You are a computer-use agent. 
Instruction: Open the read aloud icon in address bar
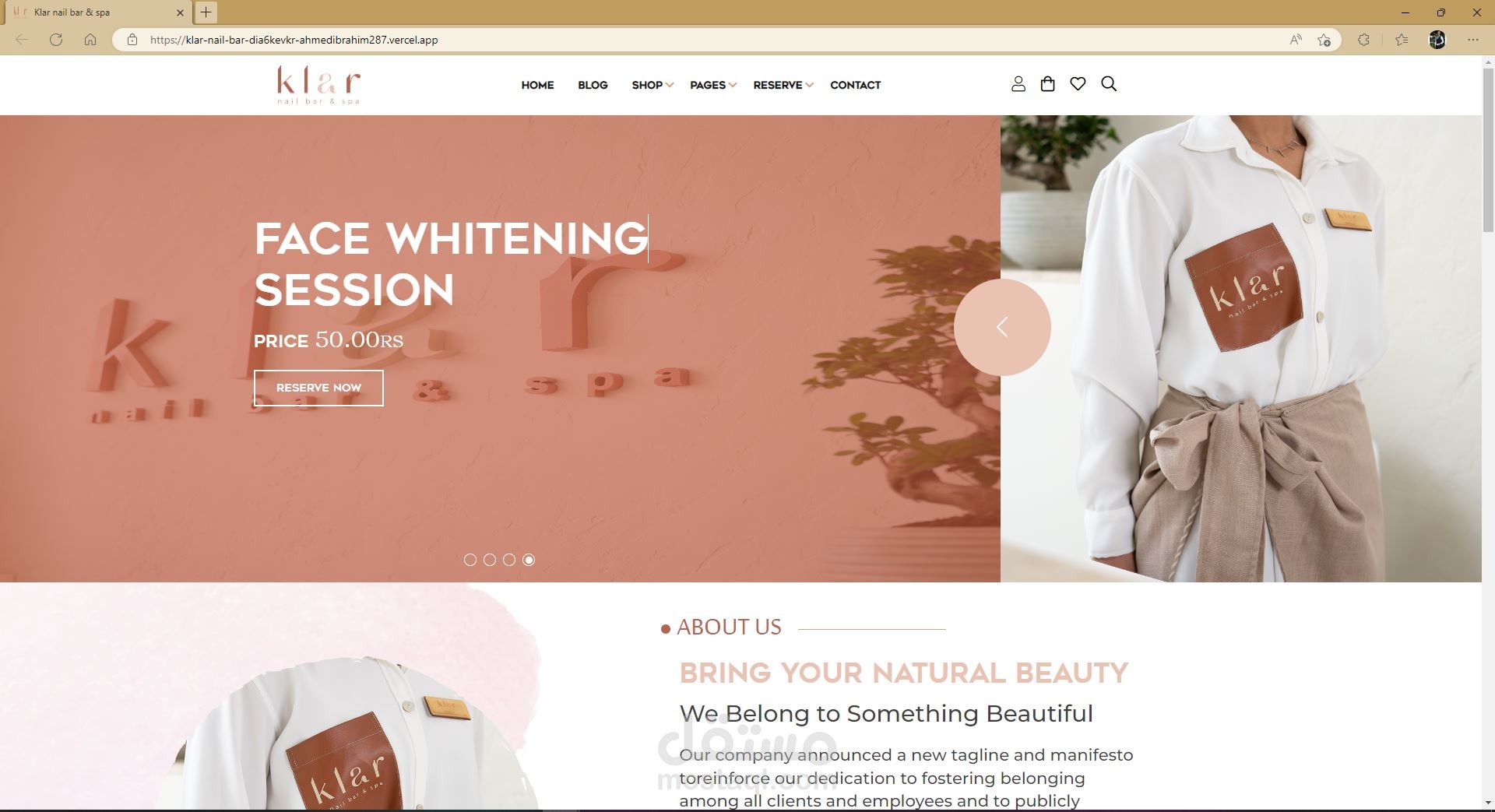tap(1296, 40)
